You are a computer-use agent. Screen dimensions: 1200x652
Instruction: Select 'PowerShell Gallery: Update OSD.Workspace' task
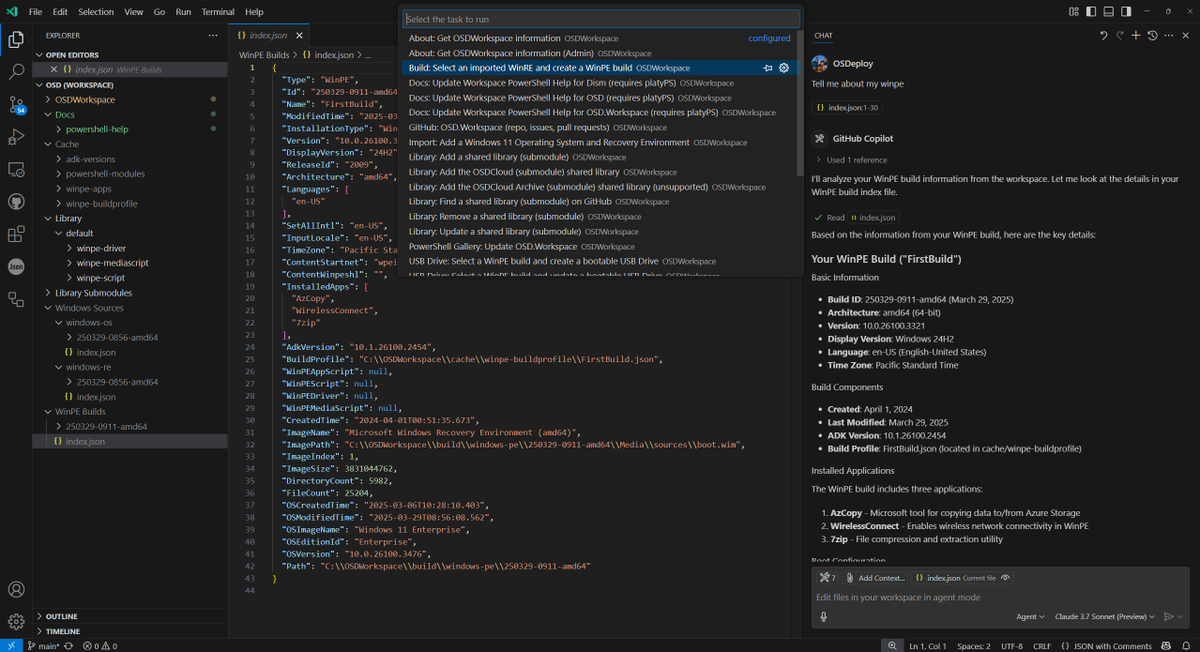[600, 246]
